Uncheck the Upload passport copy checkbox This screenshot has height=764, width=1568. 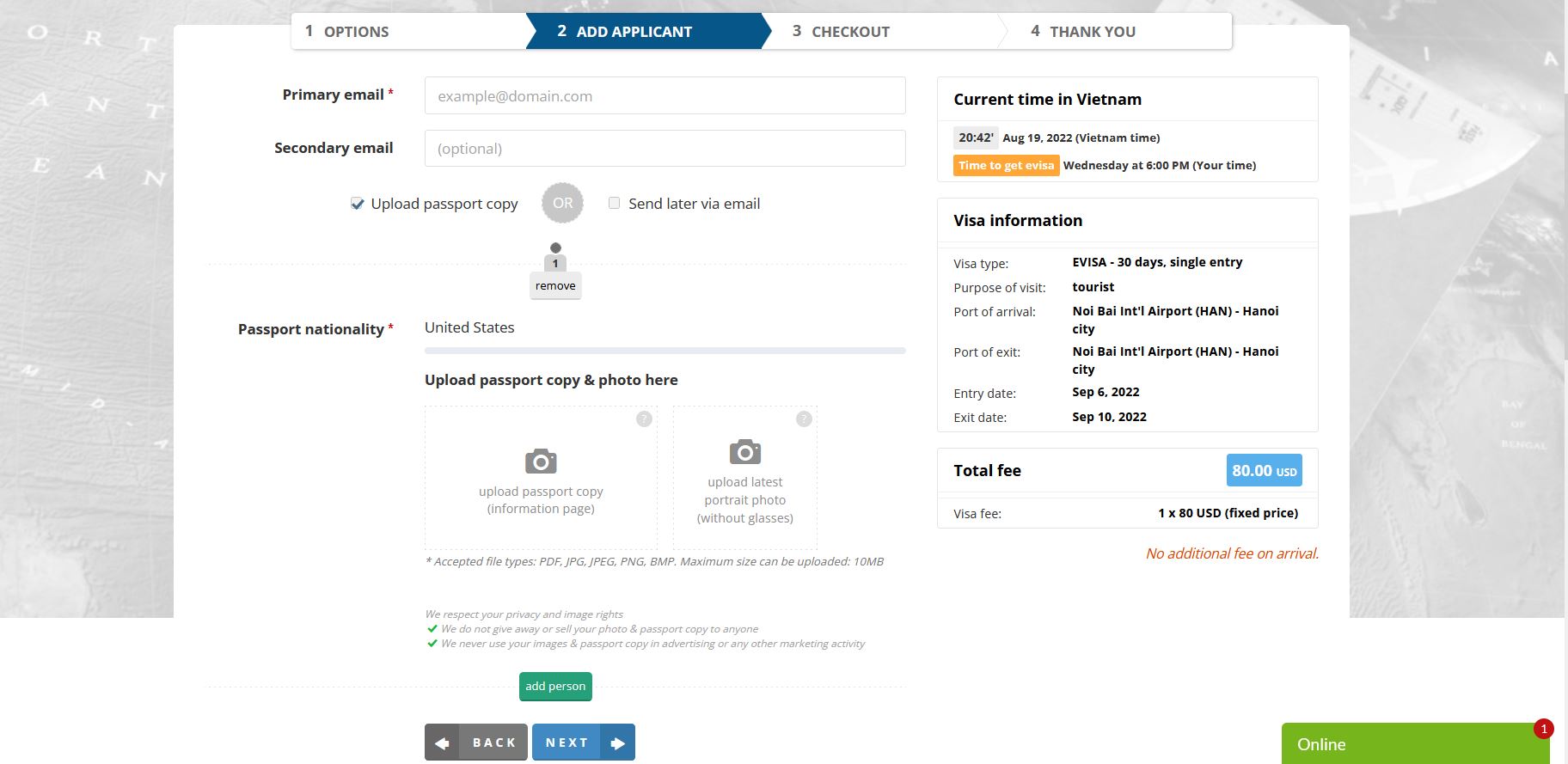(x=358, y=204)
